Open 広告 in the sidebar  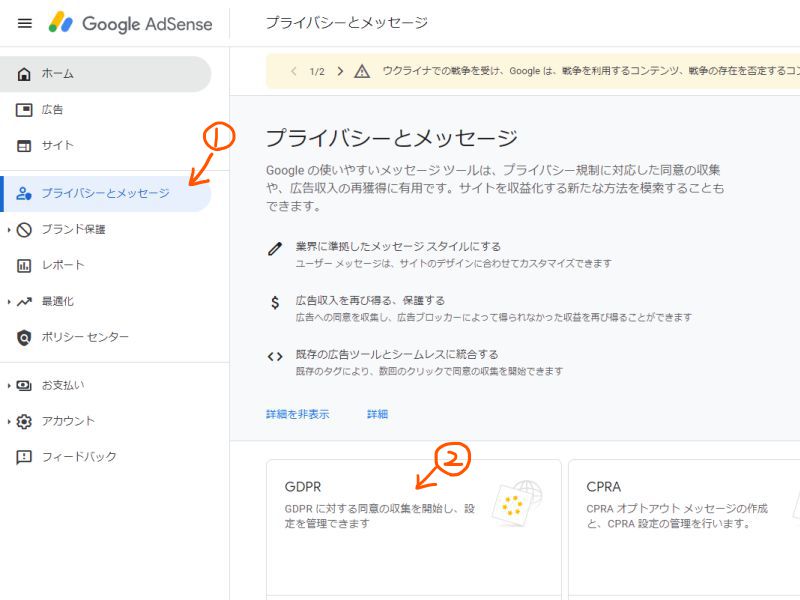[105, 110]
